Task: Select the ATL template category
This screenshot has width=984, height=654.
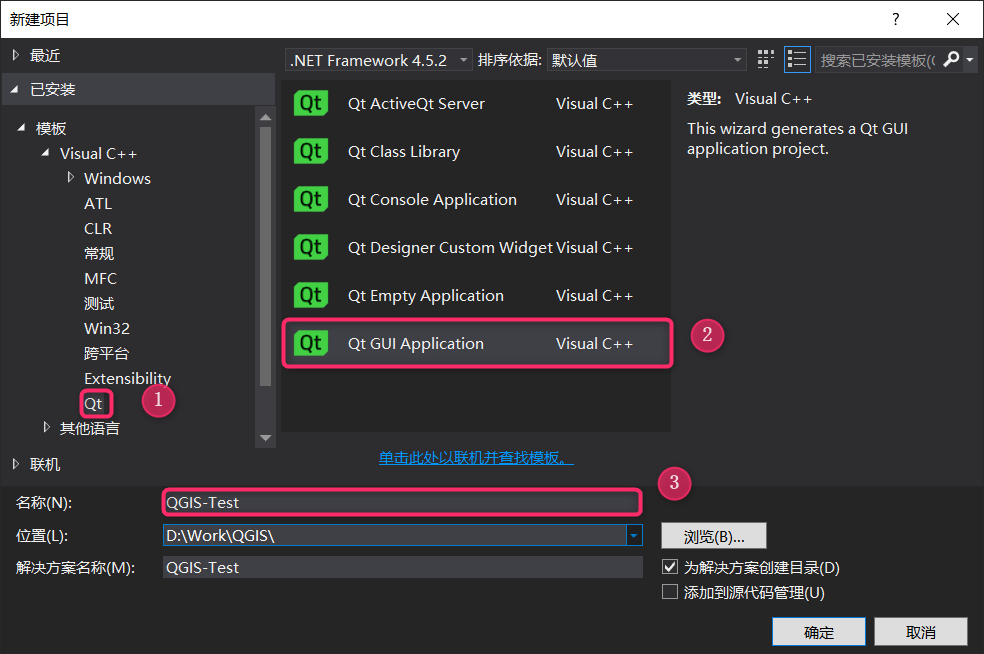Action: [98, 203]
